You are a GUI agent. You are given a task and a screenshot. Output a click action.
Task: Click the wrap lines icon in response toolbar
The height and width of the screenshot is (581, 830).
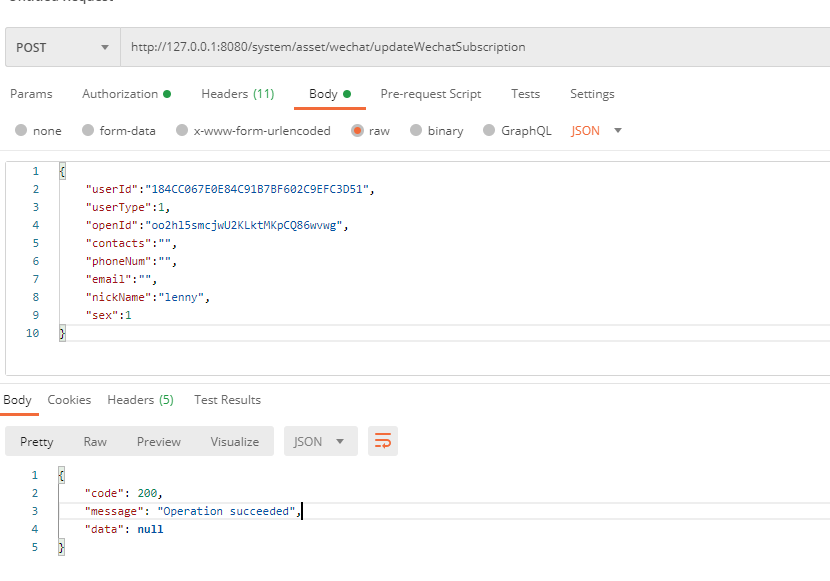382,441
